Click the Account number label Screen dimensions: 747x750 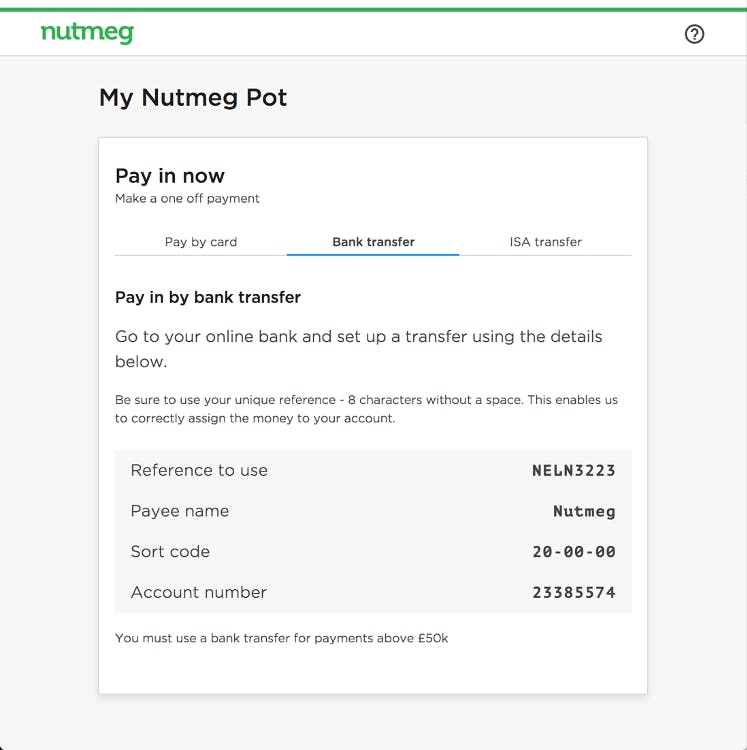198,593
